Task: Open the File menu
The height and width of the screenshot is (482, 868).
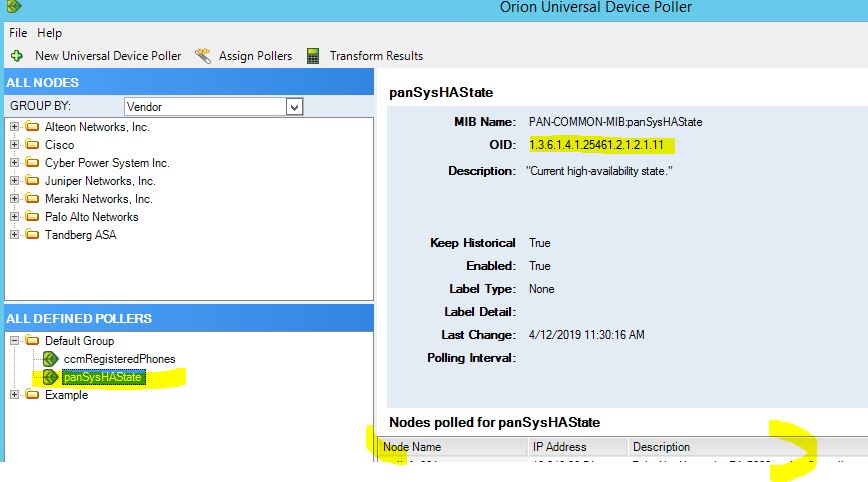Action: [18, 33]
